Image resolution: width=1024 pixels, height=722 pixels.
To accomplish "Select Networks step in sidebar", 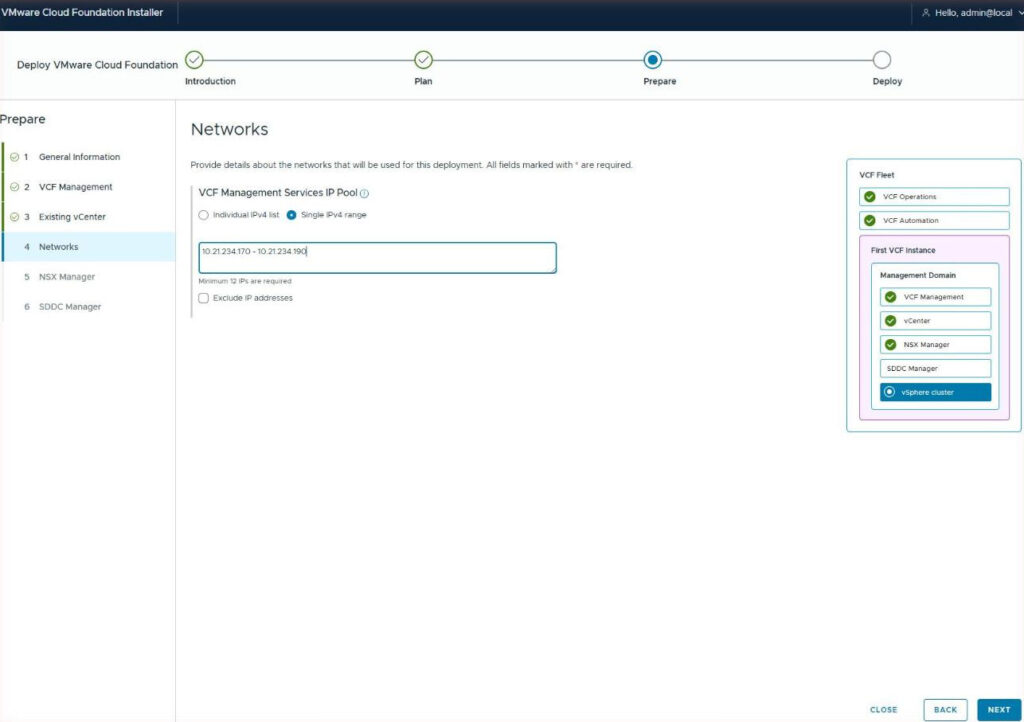I will click(89, 247).
